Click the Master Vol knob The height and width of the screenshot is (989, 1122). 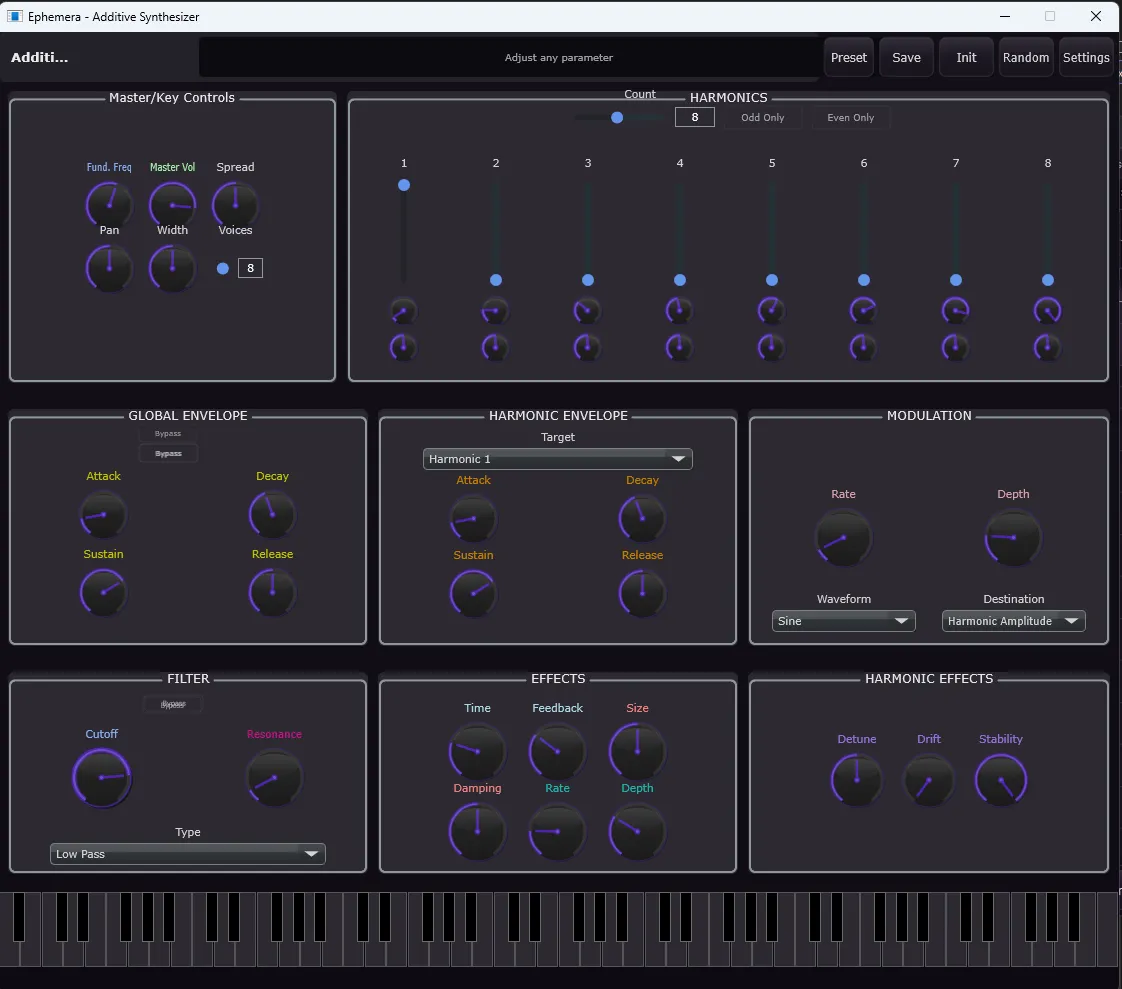[x=172, y=204]
